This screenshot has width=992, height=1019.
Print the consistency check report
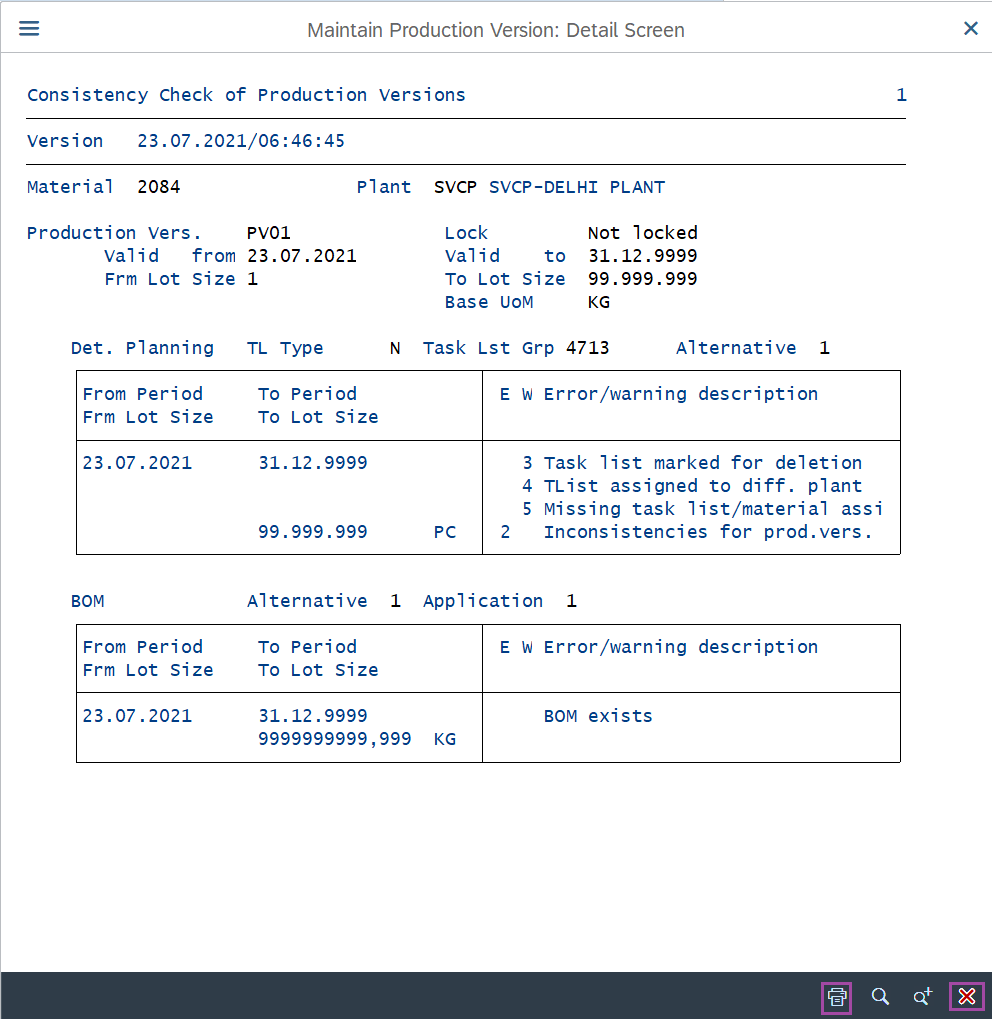tap(836, 997)
